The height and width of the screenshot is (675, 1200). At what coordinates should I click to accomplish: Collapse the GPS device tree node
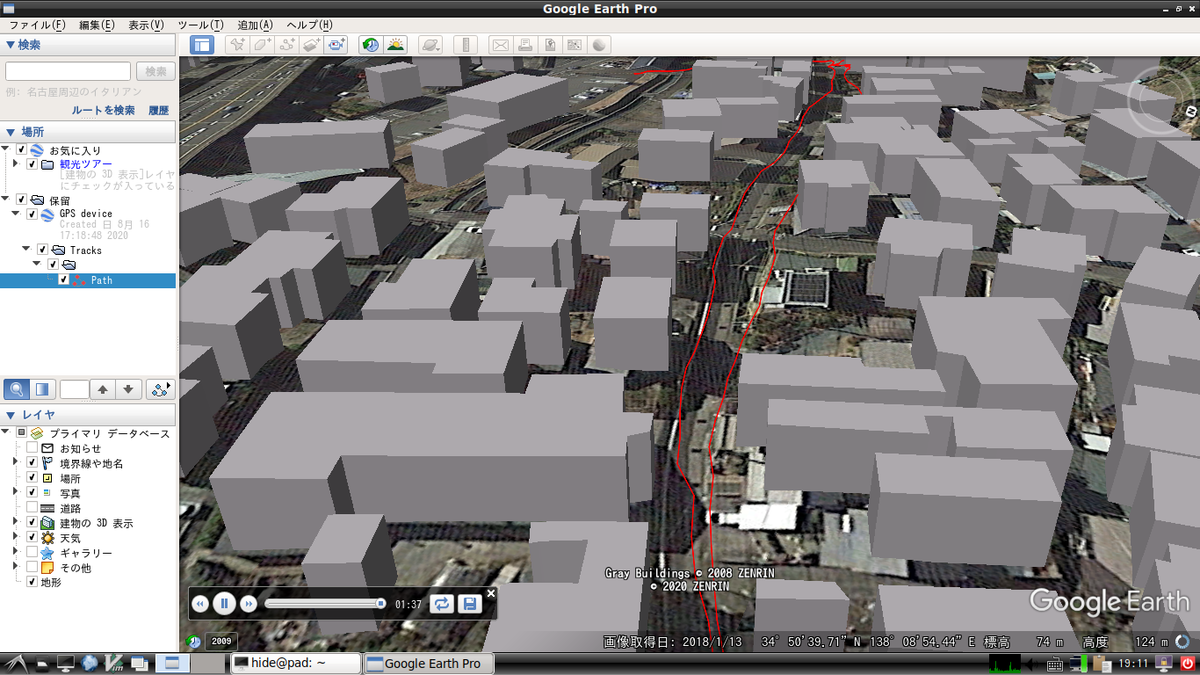pyautogui.click(x=16, y=214)
